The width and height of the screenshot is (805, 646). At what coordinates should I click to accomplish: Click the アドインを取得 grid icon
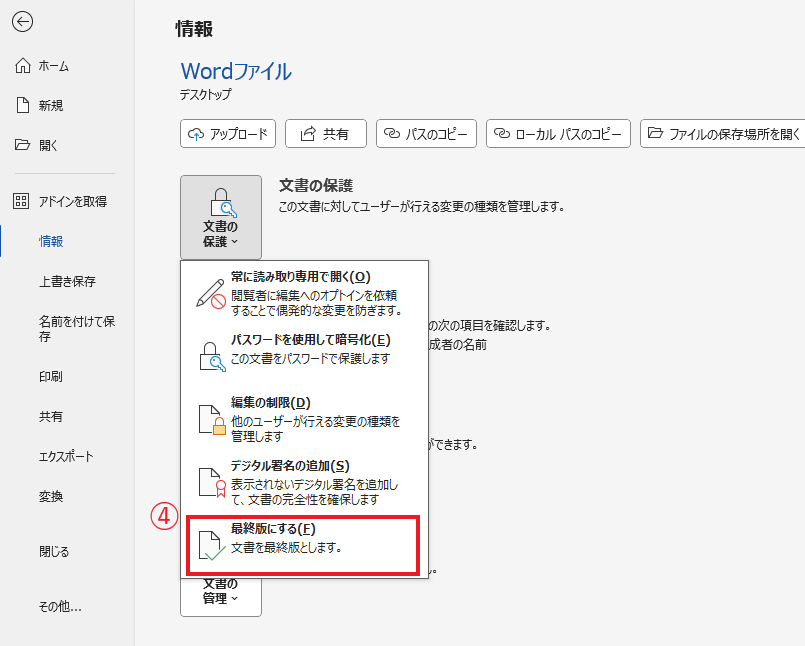[21, 201]
